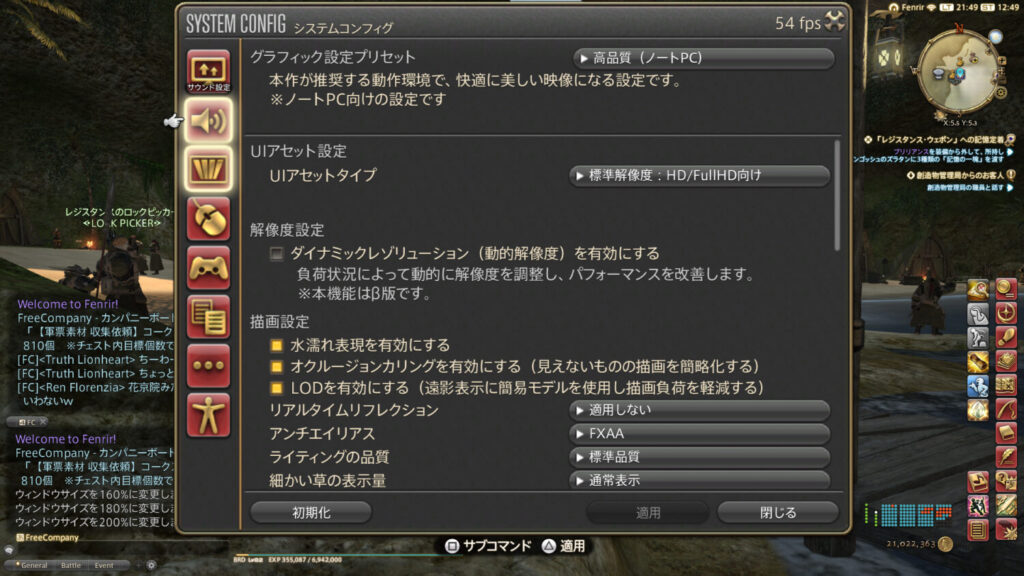Toggle 水濡れ表現を有効にする checkbox
Viewport: 1024px width, 576px height.
[277, 345]
